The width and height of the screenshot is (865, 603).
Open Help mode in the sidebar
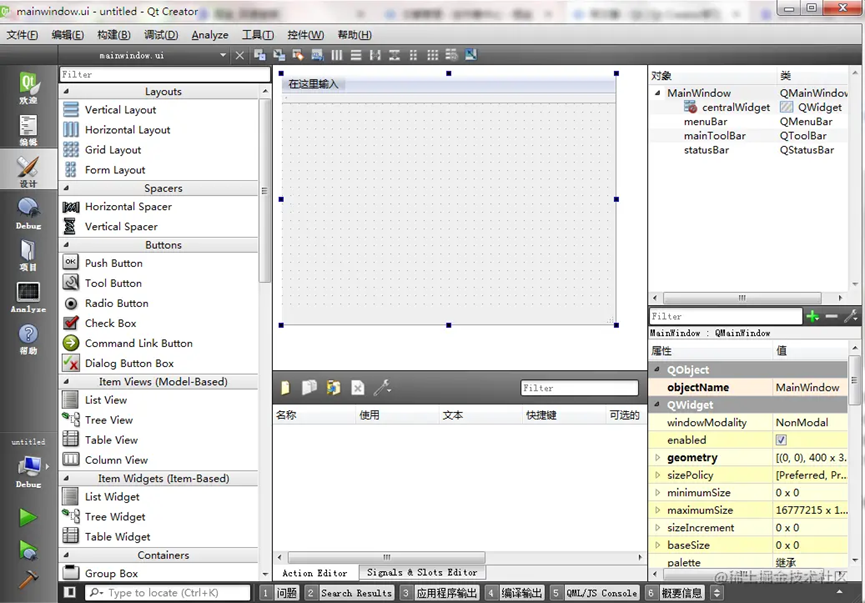tap(28, 339)
